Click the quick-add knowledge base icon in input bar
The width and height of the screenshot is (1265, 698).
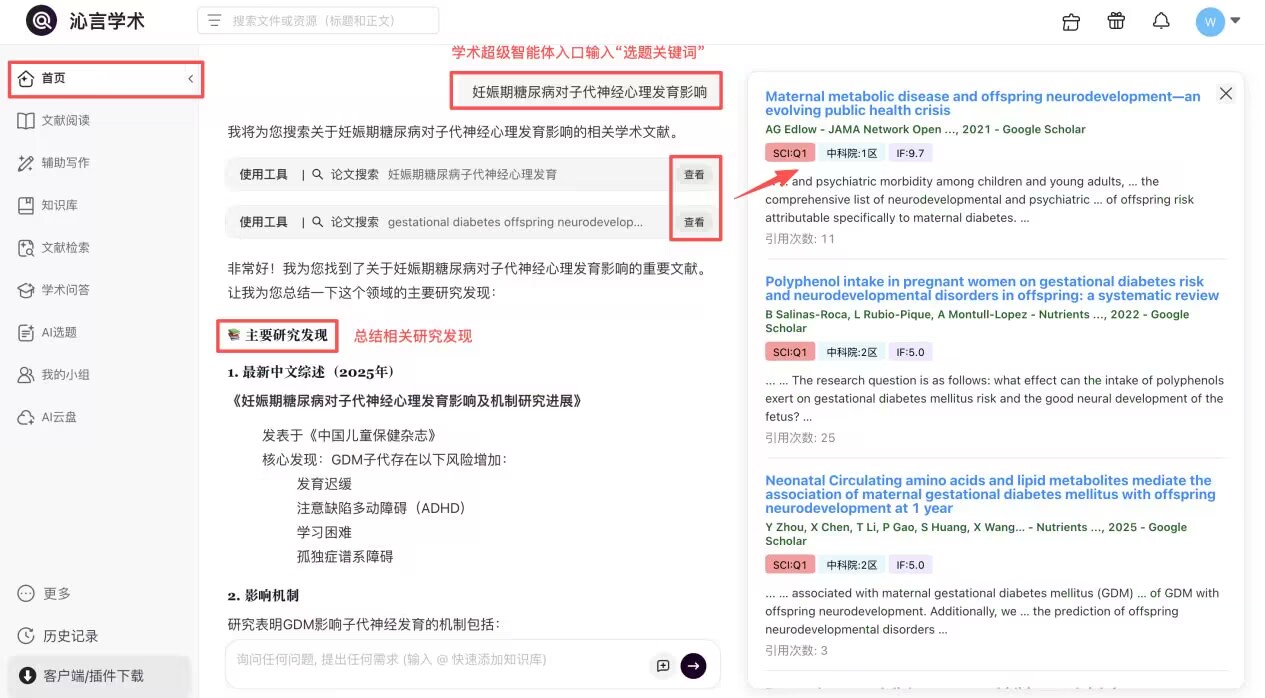pyautogui.click(x=662, y=665)
